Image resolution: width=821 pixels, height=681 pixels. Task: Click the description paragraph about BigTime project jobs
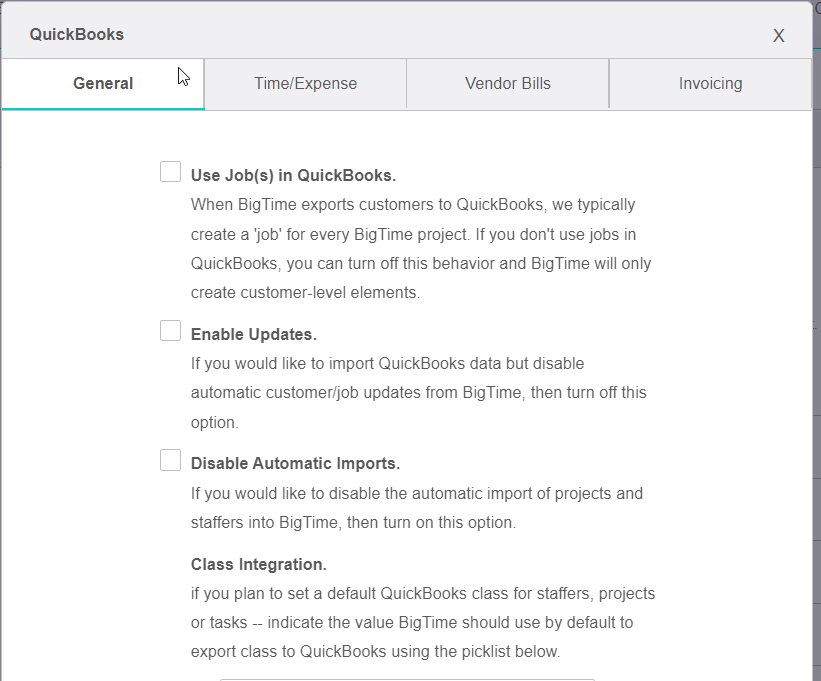[x=420, y=249]
